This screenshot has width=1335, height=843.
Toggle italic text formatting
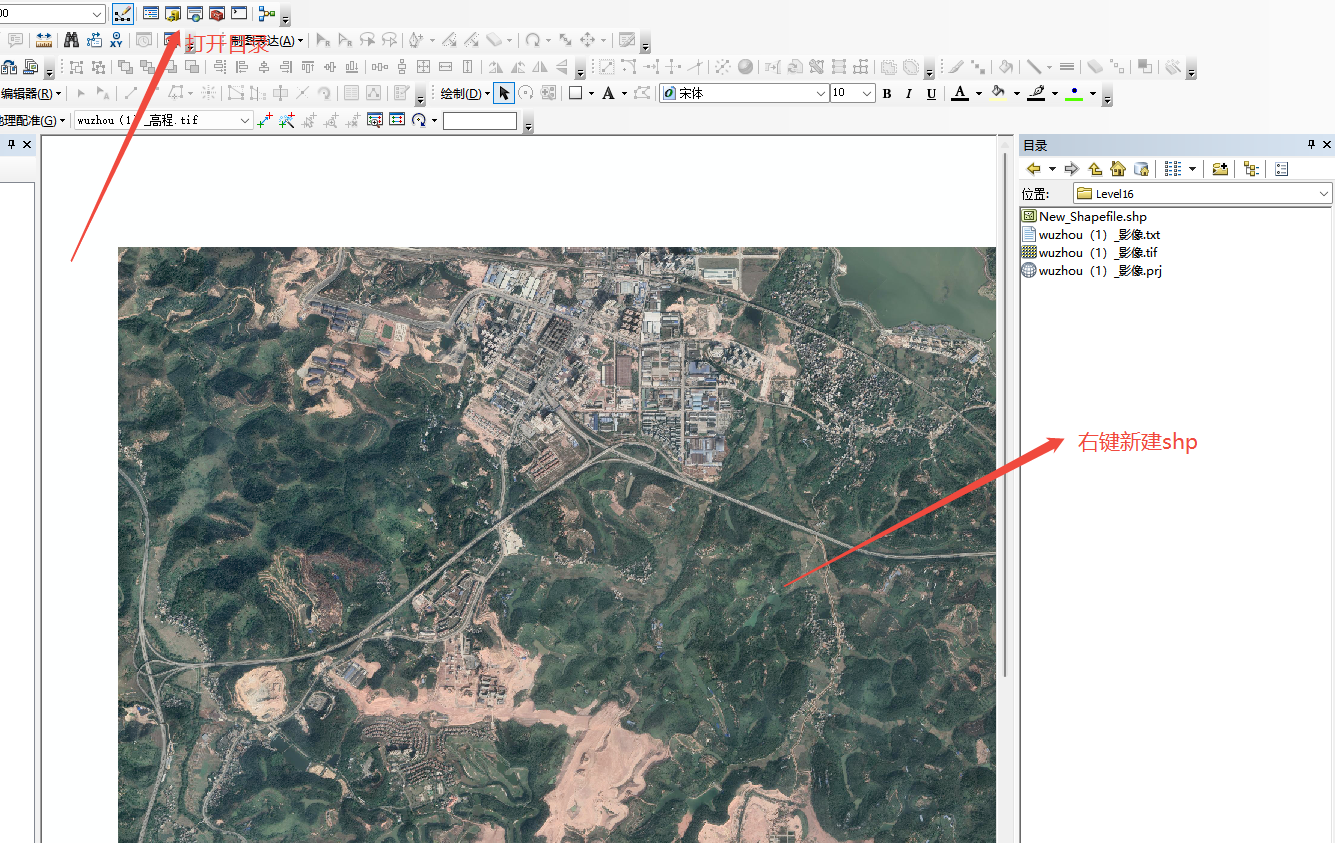[x=908, y=93]
